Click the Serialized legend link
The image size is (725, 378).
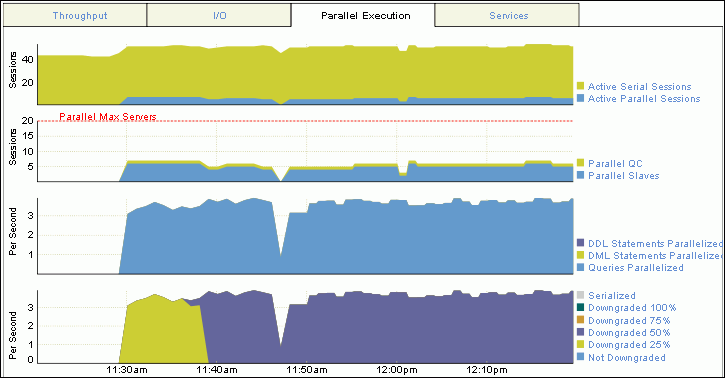[611, 296]
